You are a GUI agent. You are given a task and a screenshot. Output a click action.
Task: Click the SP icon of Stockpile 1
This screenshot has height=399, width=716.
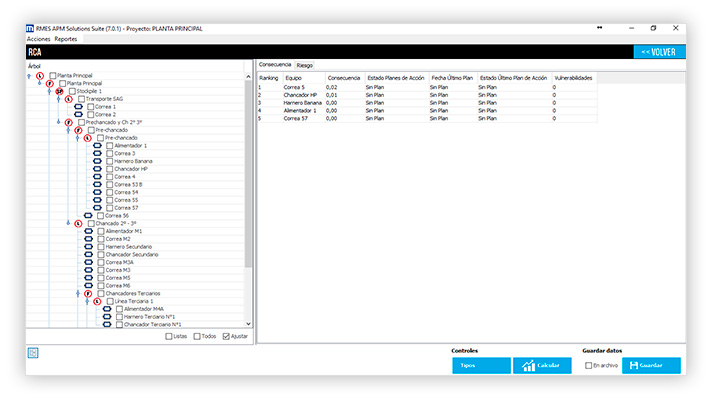[x=59, y=91]
